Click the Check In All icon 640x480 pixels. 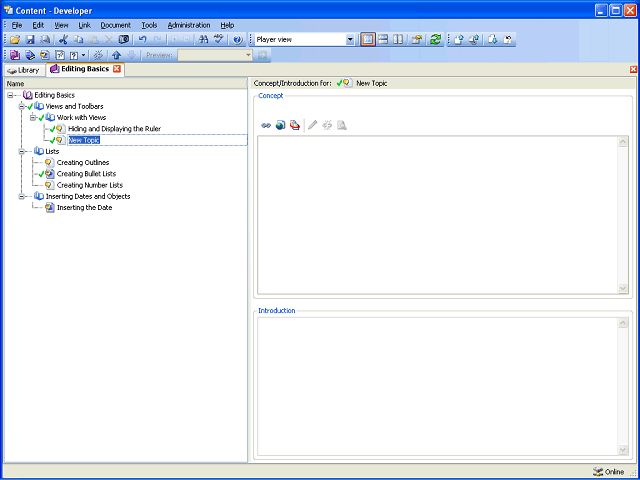coord(474,40)
